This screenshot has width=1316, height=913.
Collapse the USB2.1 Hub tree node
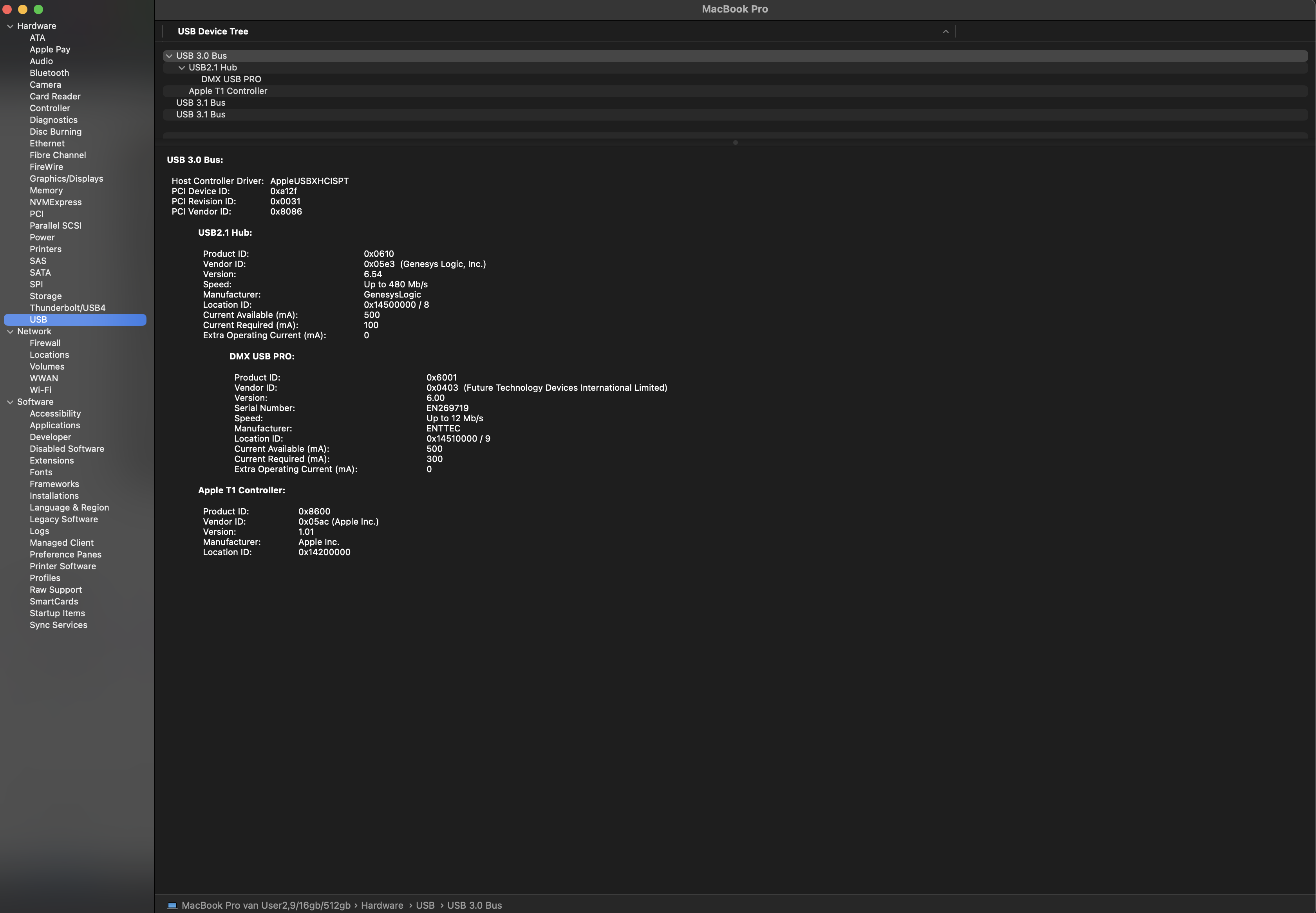(x=182, y=67)
